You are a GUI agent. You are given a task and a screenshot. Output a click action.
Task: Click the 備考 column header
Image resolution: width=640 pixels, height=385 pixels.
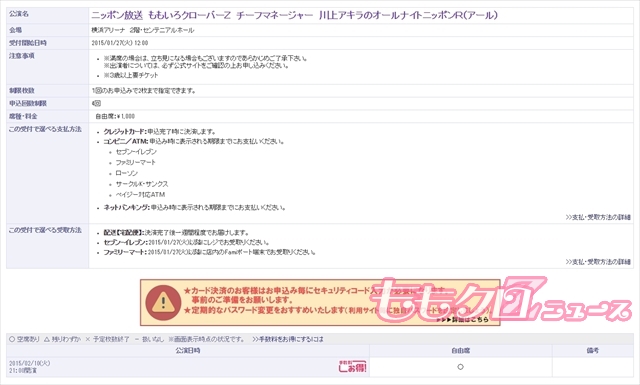593,350
